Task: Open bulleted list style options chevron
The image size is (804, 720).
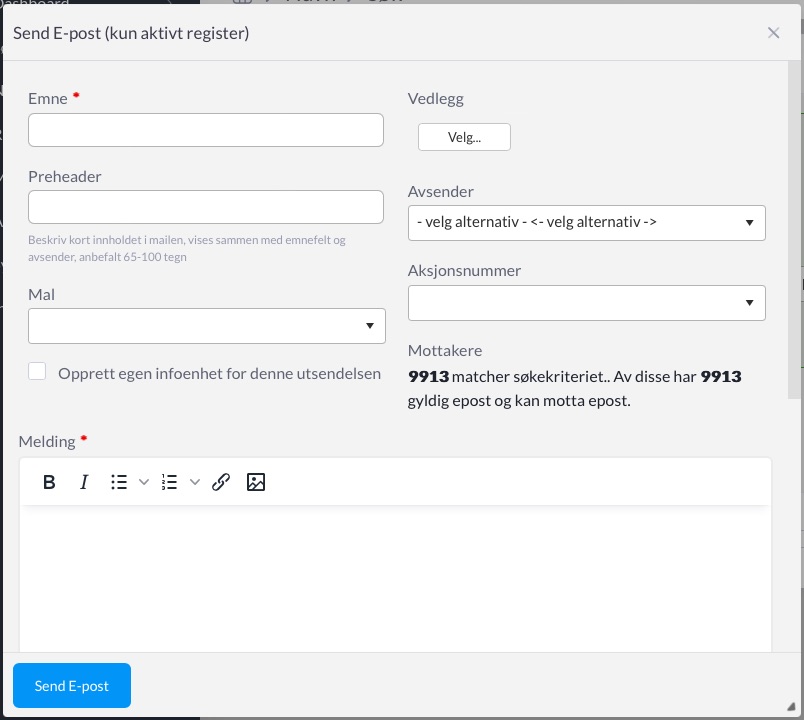Action: (144, 482)
